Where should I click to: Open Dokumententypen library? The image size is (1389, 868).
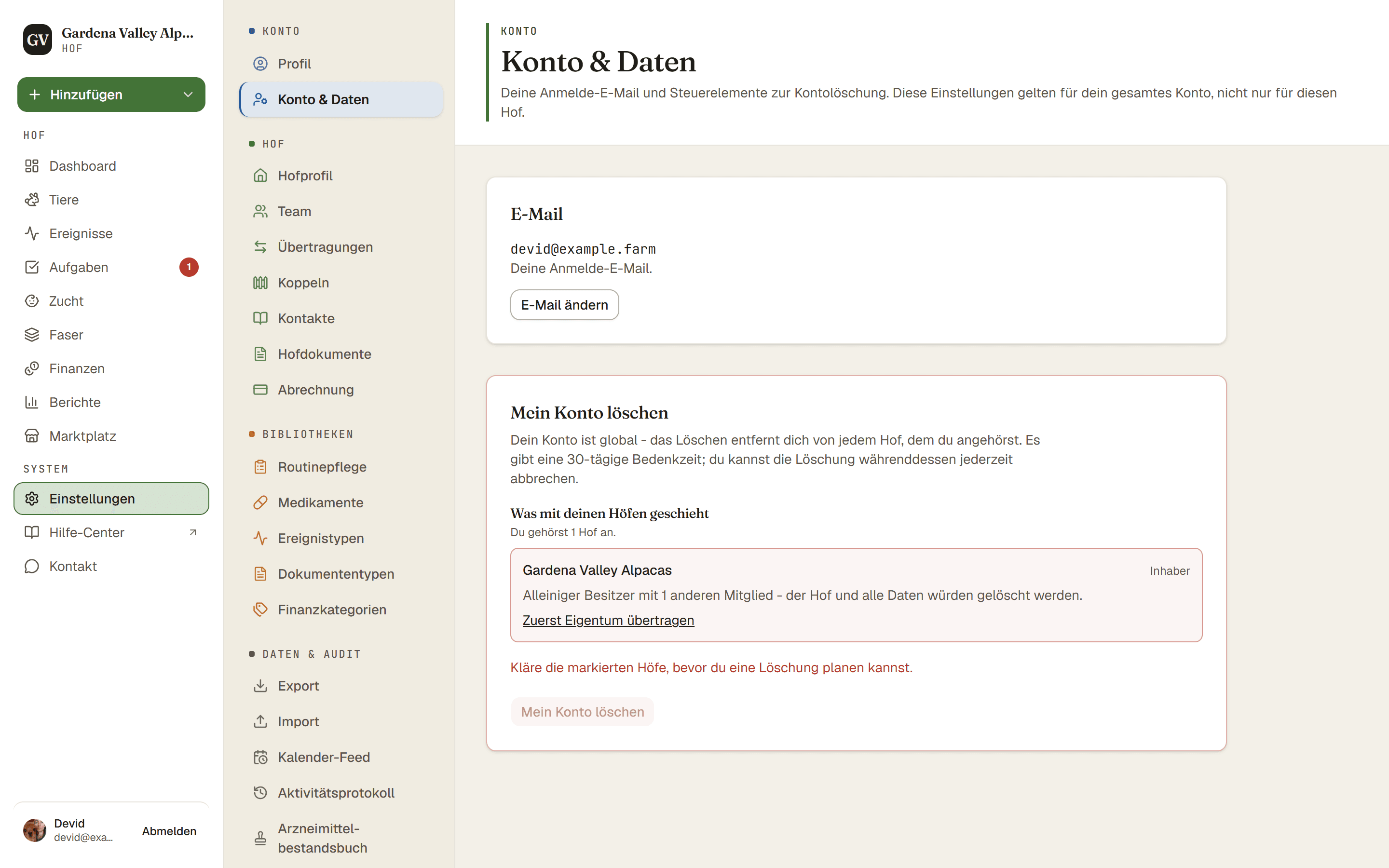341,574
